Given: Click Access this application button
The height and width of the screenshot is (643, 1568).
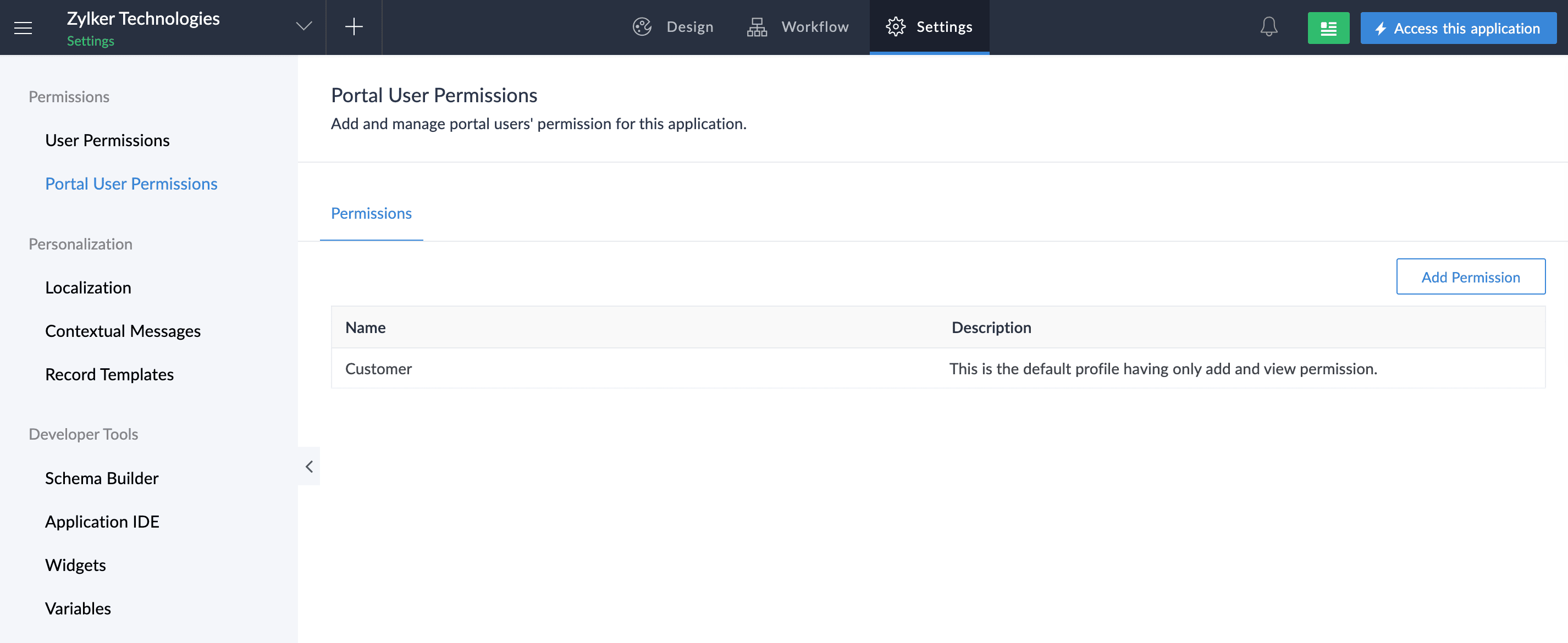Looking at the screenshot, I should 1458,28.
